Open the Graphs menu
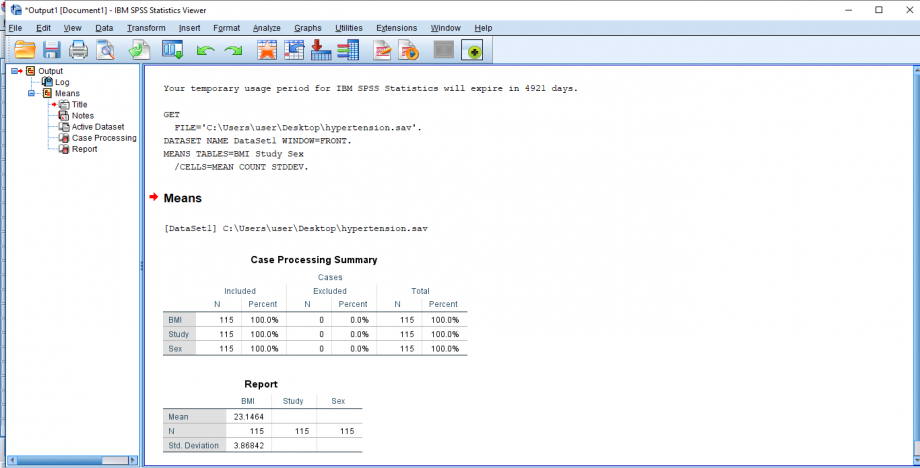 [x=308, y=27]
